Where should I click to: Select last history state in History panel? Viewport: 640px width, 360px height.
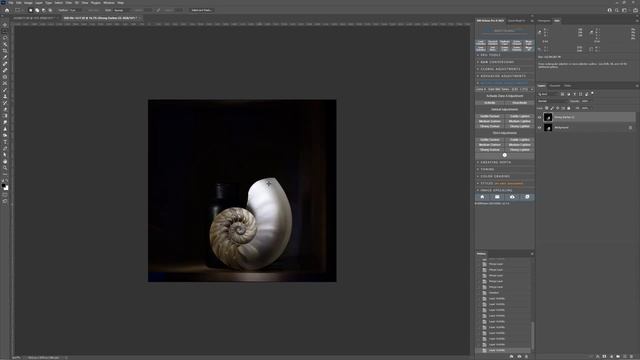(504, 350)
